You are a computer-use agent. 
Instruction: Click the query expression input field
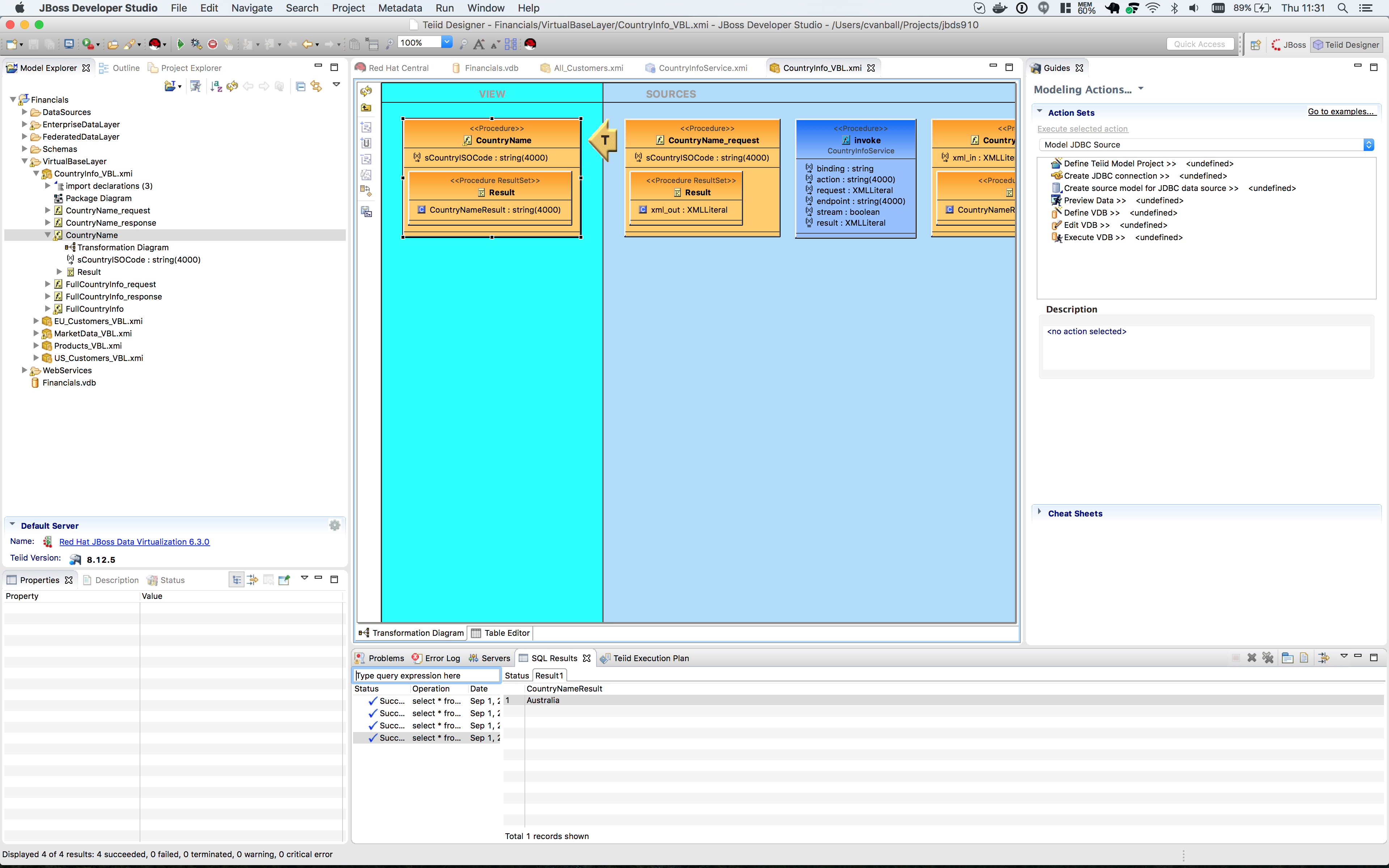[426, 675]
